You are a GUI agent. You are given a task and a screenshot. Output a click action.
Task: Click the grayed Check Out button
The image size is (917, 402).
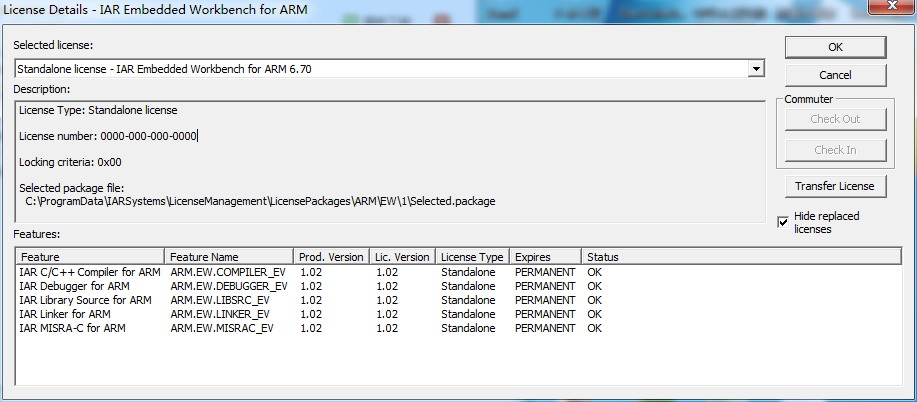(835, 119)
